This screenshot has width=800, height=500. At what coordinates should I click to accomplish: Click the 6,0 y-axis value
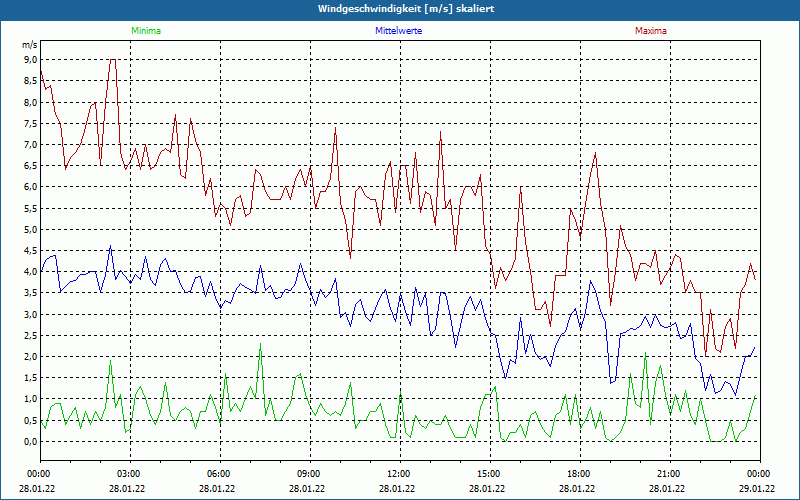point(31,187)
